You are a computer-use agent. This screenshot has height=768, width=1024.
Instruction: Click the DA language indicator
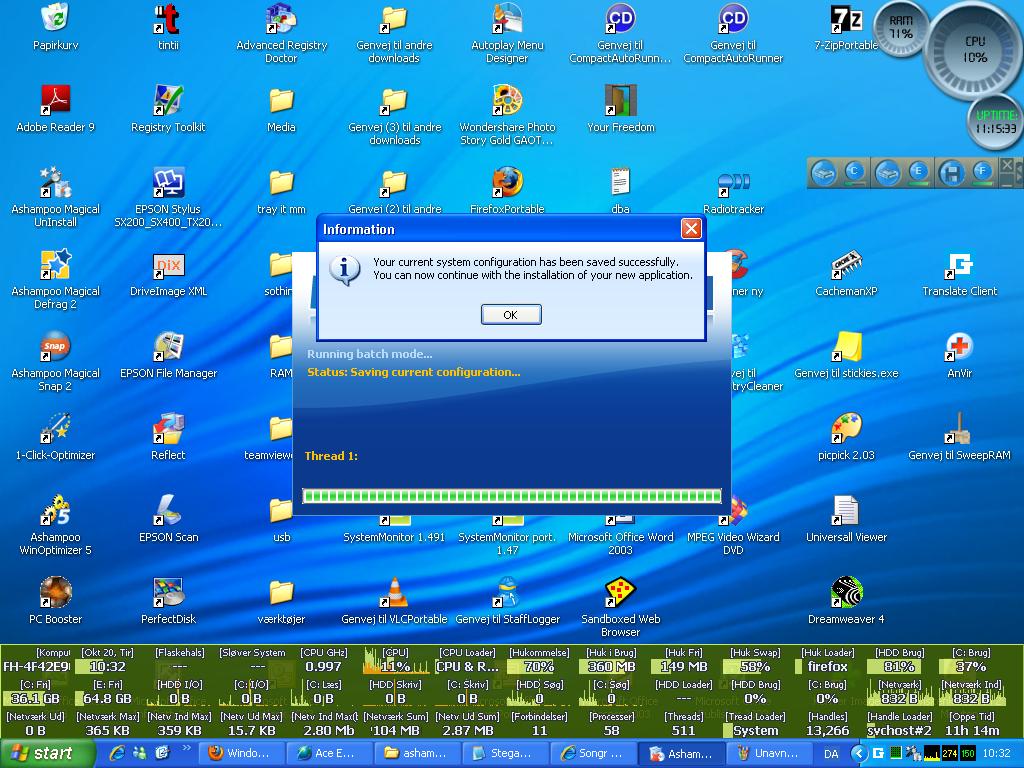tap(831, 754)
